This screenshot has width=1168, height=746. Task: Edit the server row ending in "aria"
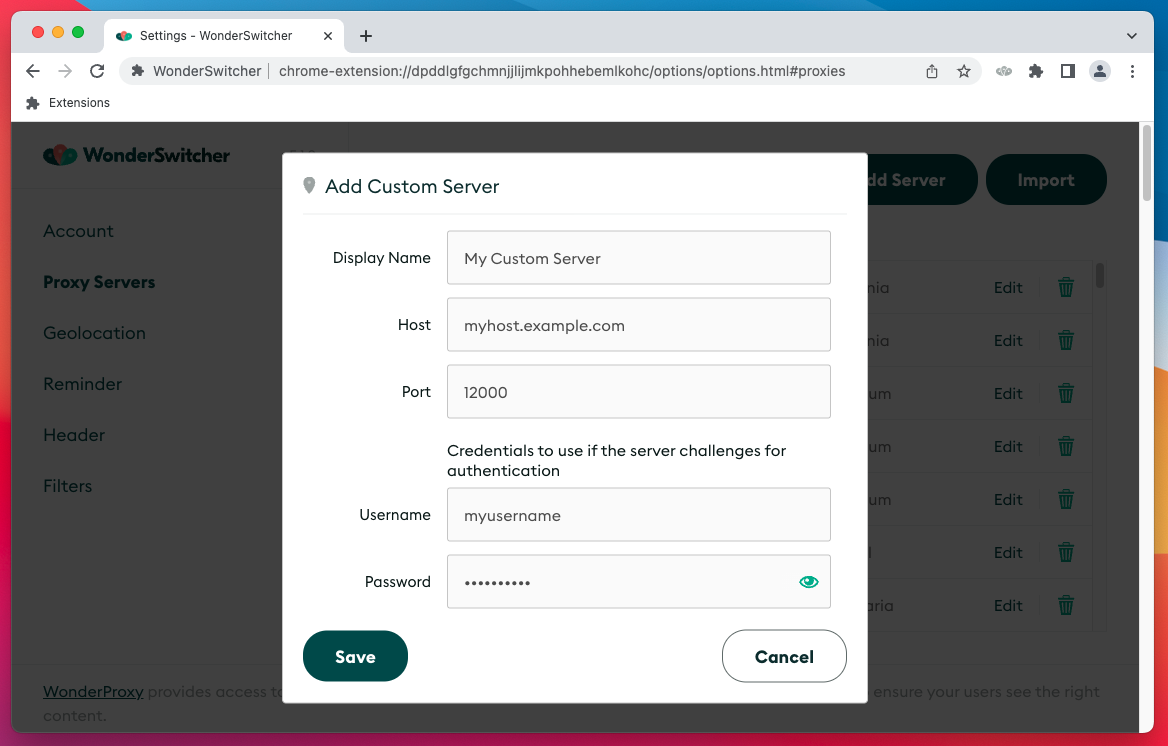(x=1008, y=605)
